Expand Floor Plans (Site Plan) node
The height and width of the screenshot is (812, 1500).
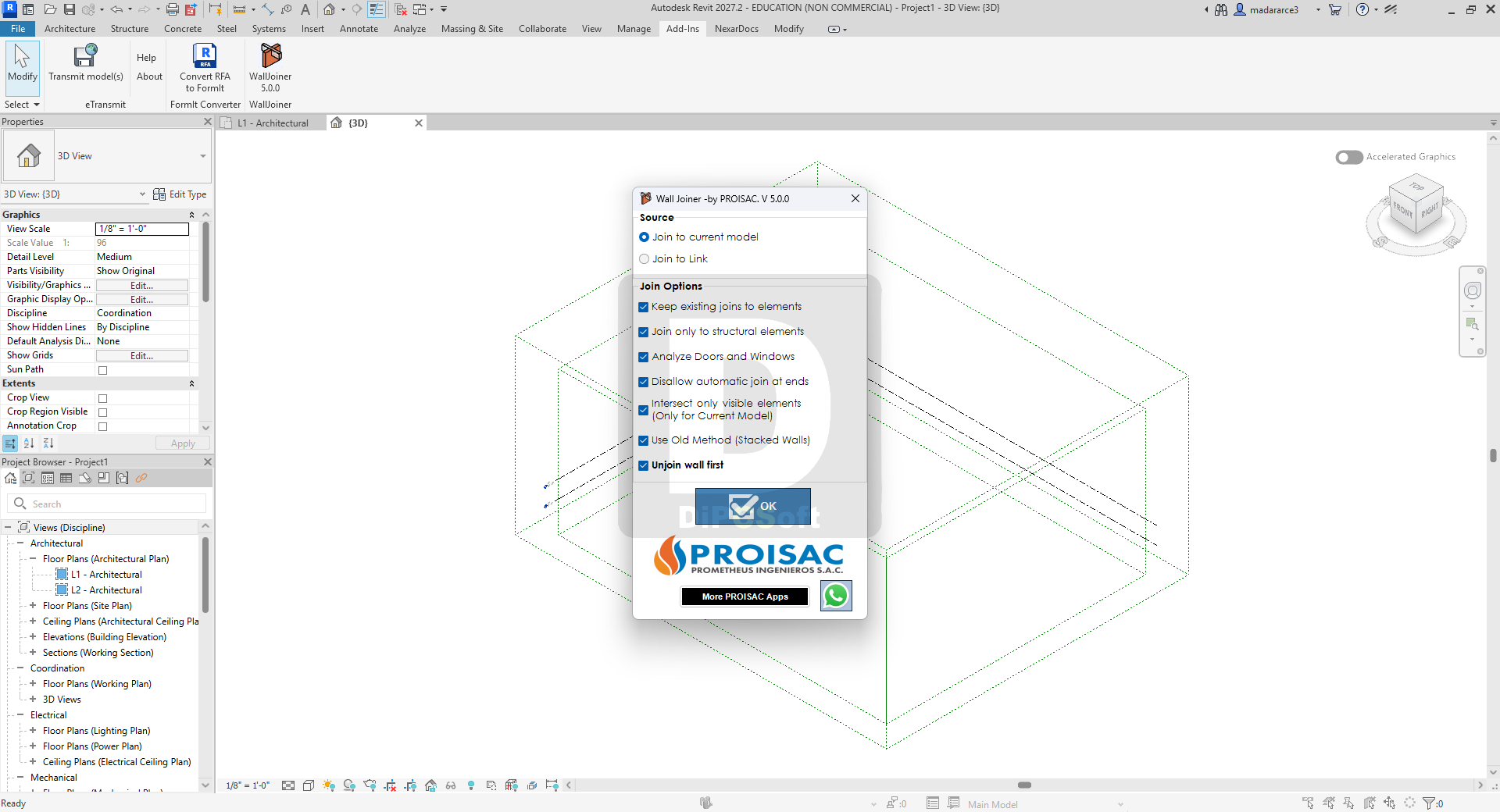[x=33, y=606]
